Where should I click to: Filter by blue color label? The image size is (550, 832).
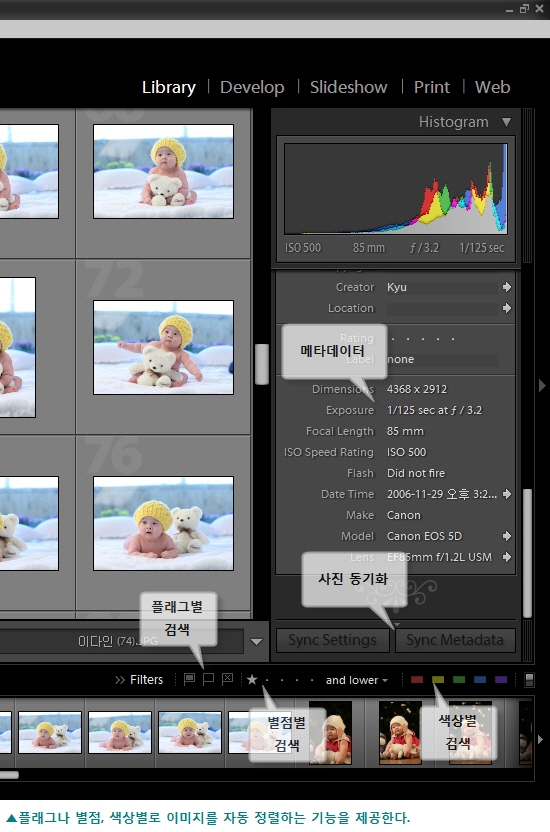coord(480,680)
